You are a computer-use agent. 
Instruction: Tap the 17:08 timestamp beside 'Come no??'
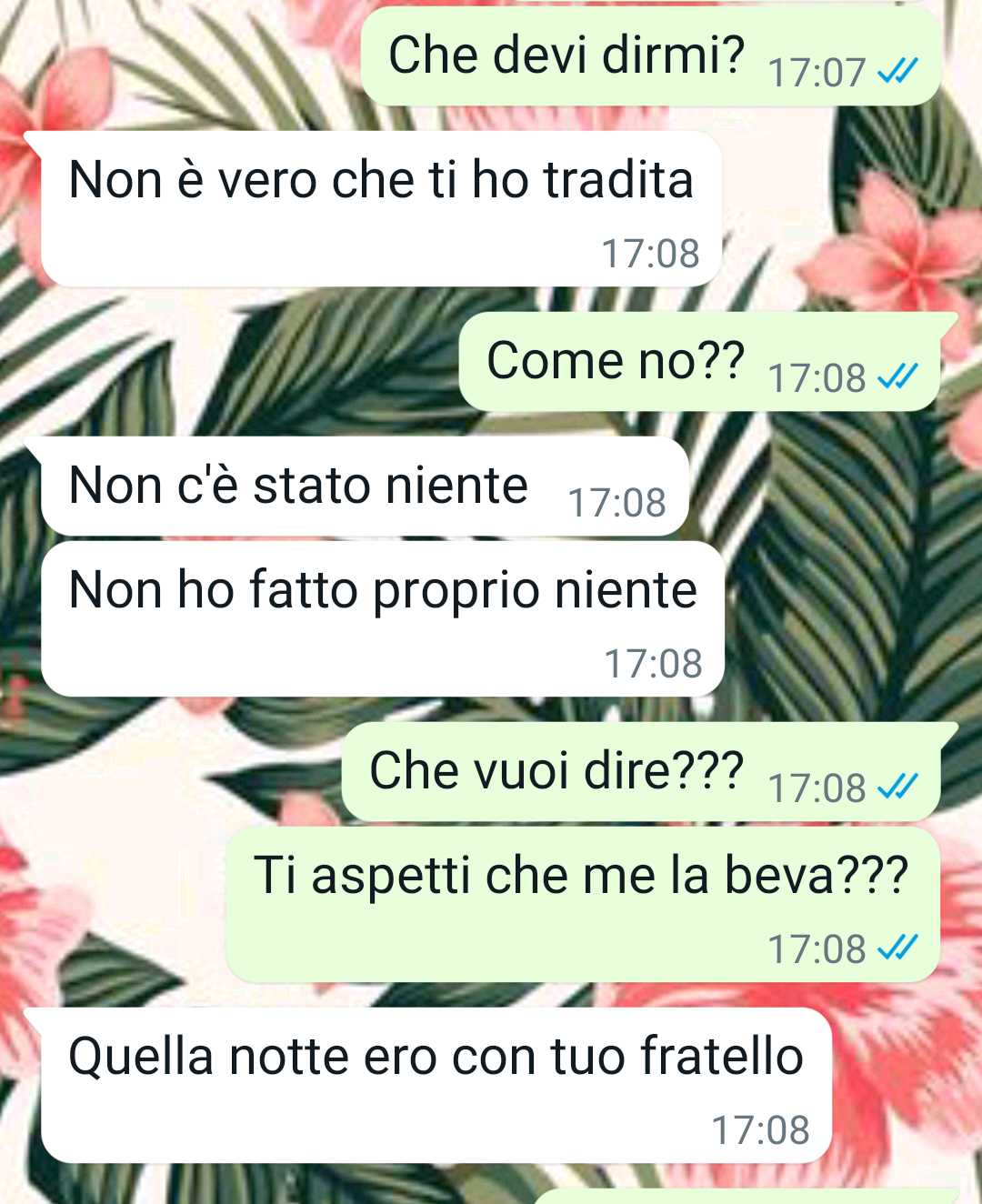pyautogui.click(x=817, y=377)
